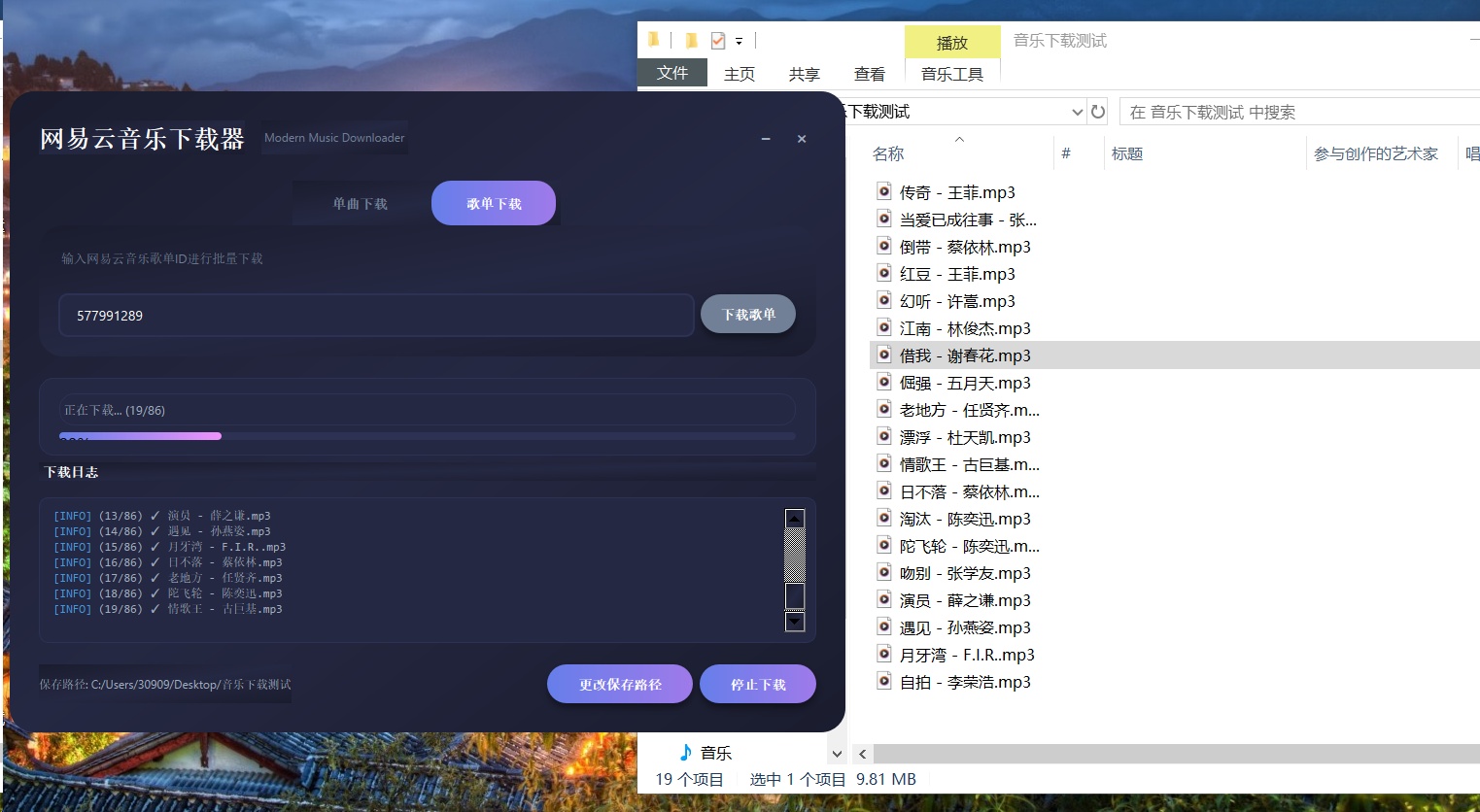The height and width of the screenshot is (812, 1480).
Task: Click Explorer title bar folder icon
Action: pyautogui.click(x=654, y=40)
